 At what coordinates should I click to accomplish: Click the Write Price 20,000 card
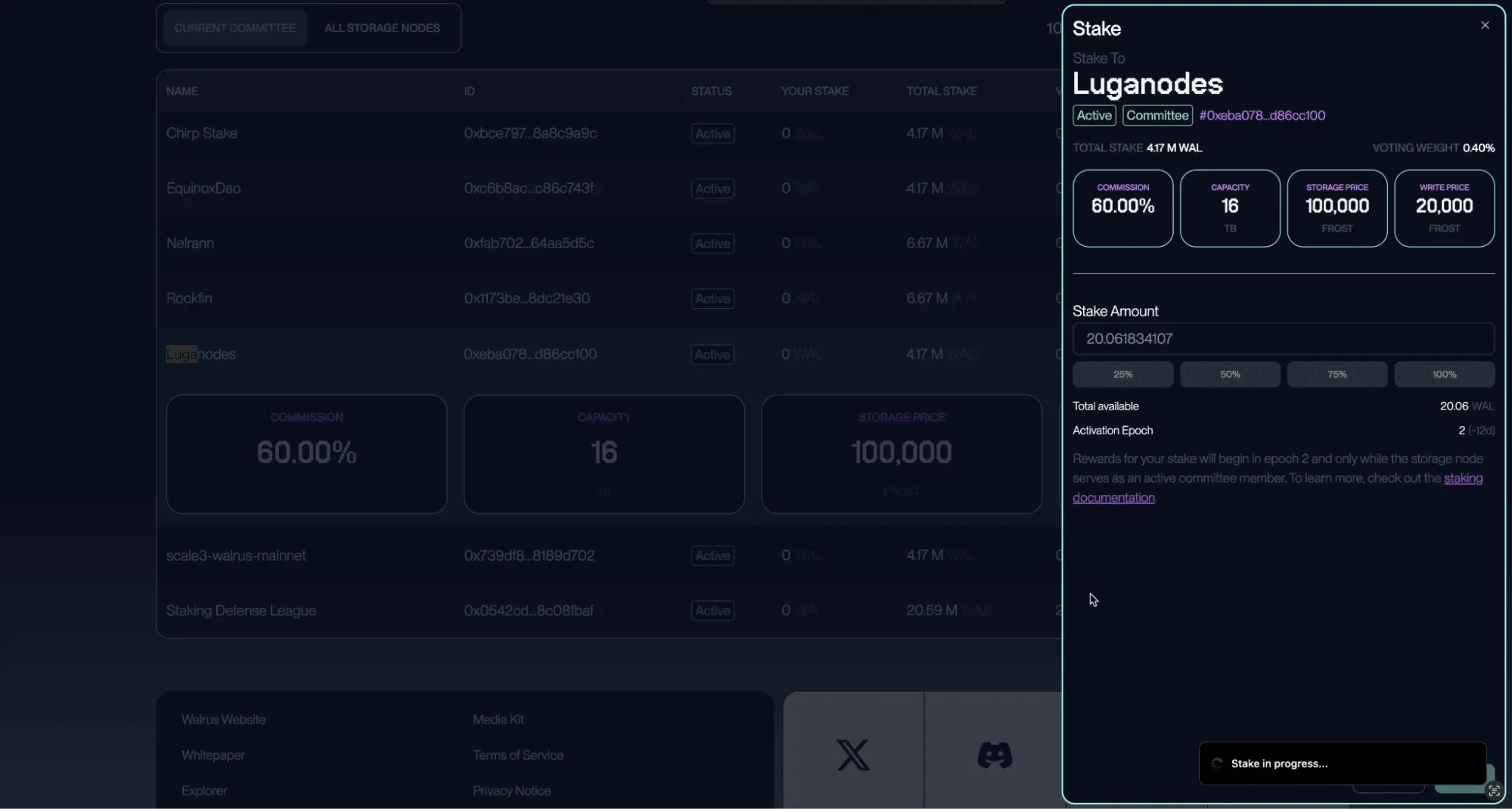point(1444,208)
